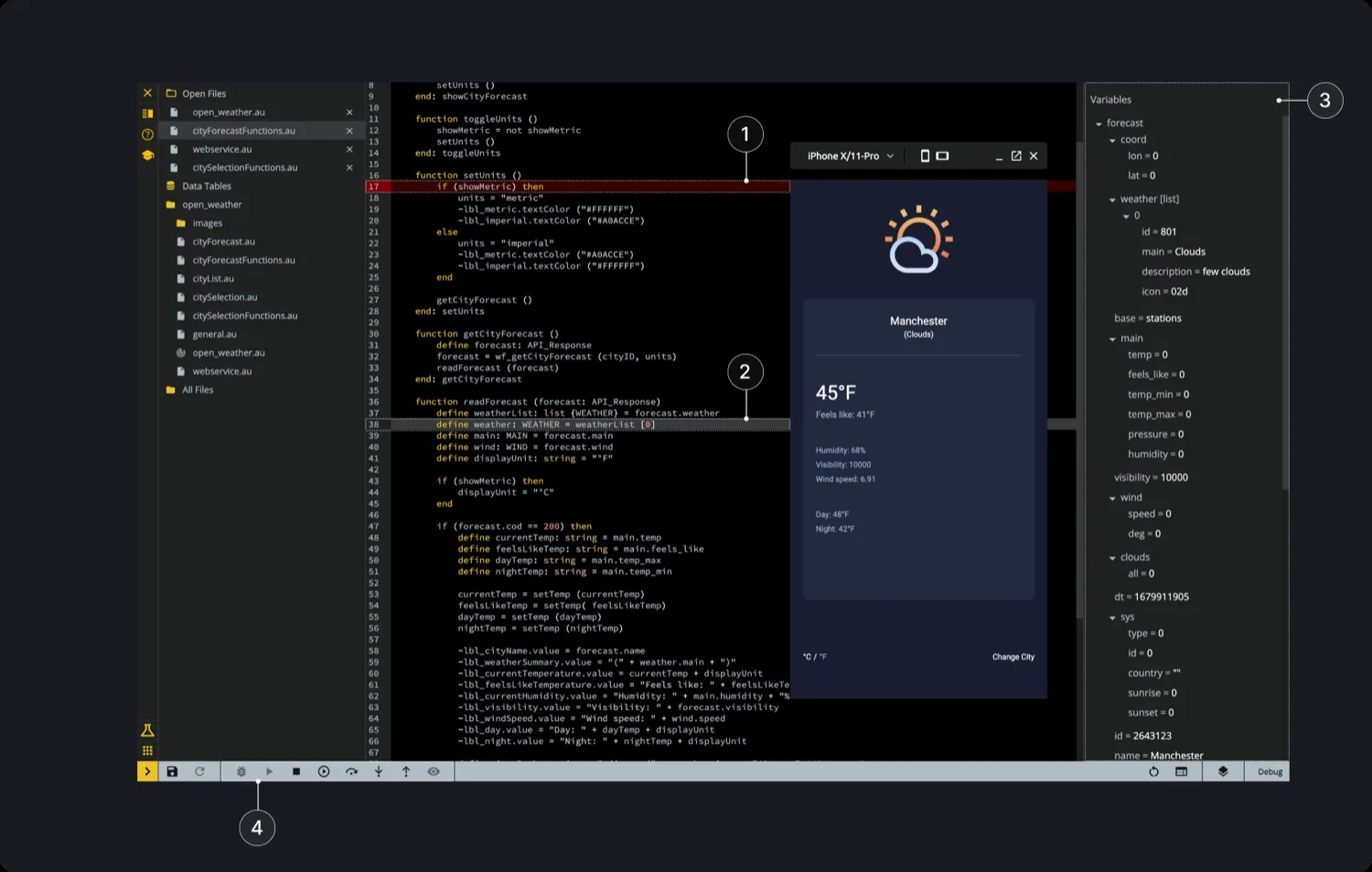Collapse the coord variable node
The height and width of the screenshot is (872, 1372).
1112,140
